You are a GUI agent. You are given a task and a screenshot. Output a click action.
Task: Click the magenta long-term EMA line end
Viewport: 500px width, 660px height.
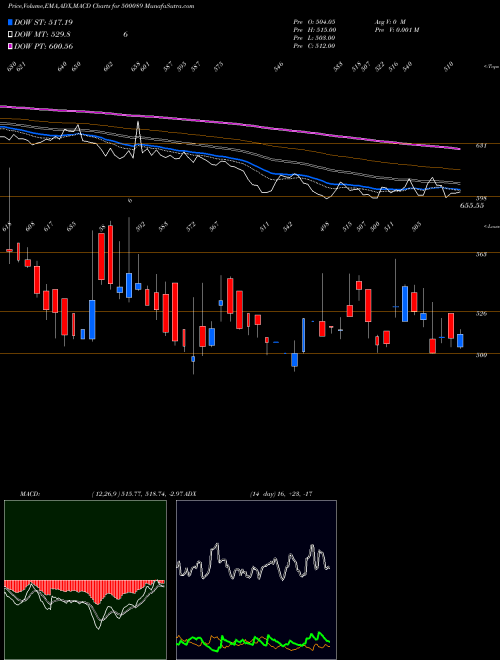[x=459, y=149]
